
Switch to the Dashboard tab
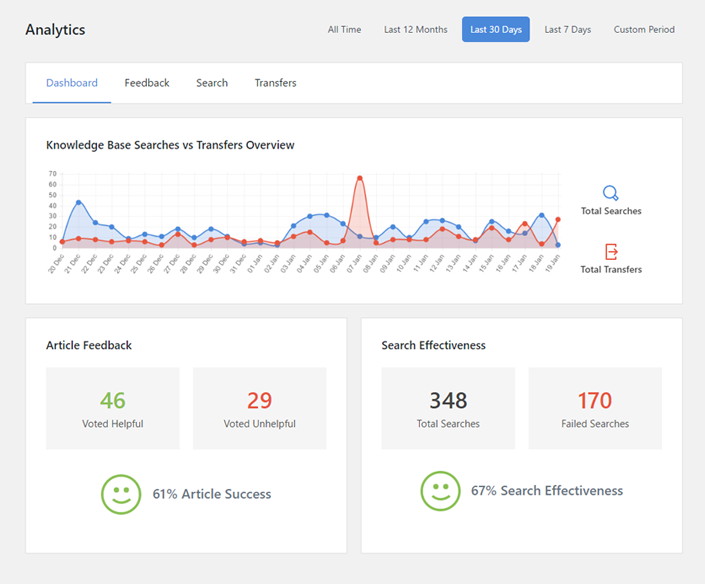pyautogui.click(x=72, y=83)
